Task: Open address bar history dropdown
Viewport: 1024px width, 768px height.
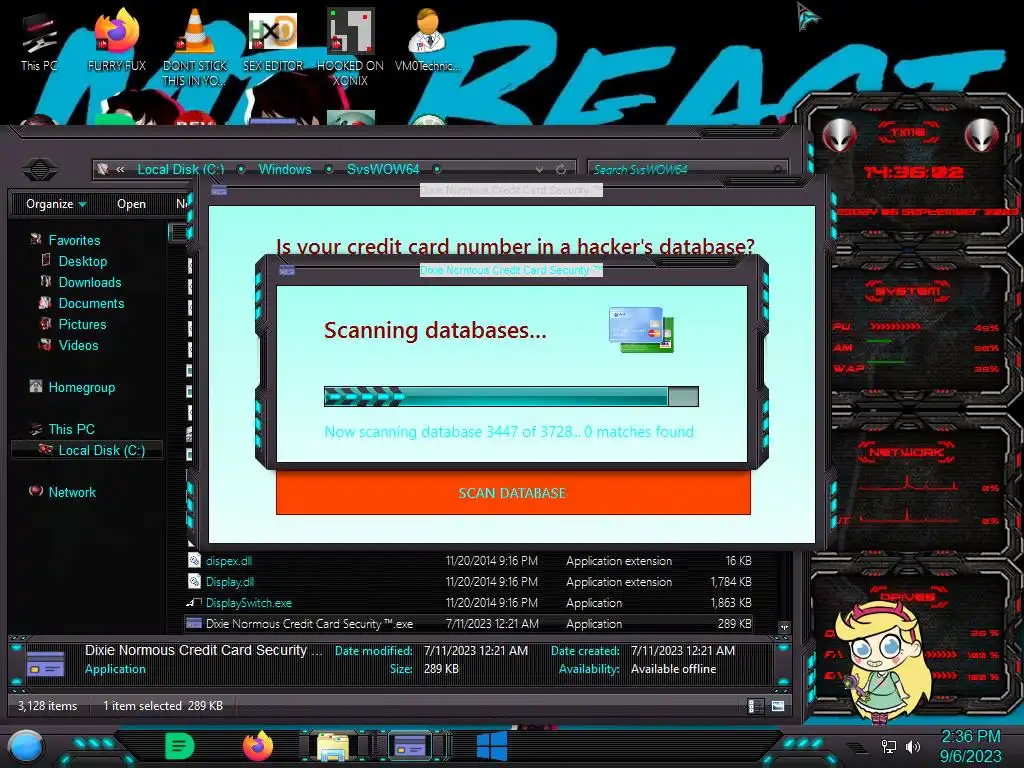Action: [539, 170]
